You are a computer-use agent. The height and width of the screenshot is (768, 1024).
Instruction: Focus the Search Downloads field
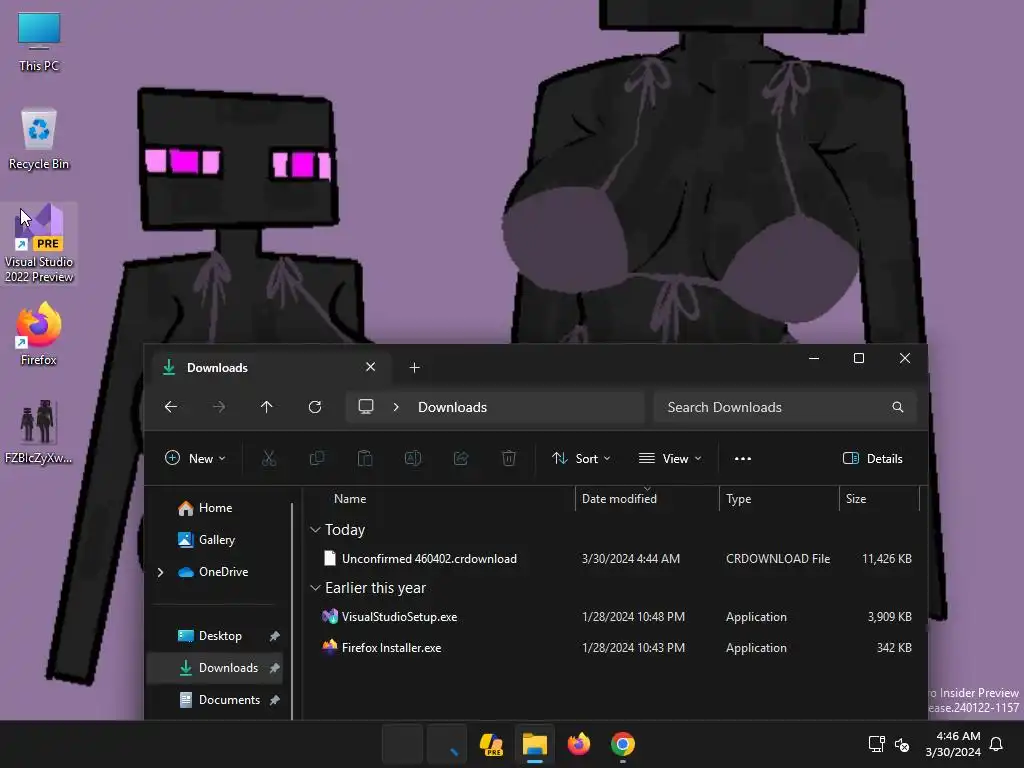pos(784,407)
